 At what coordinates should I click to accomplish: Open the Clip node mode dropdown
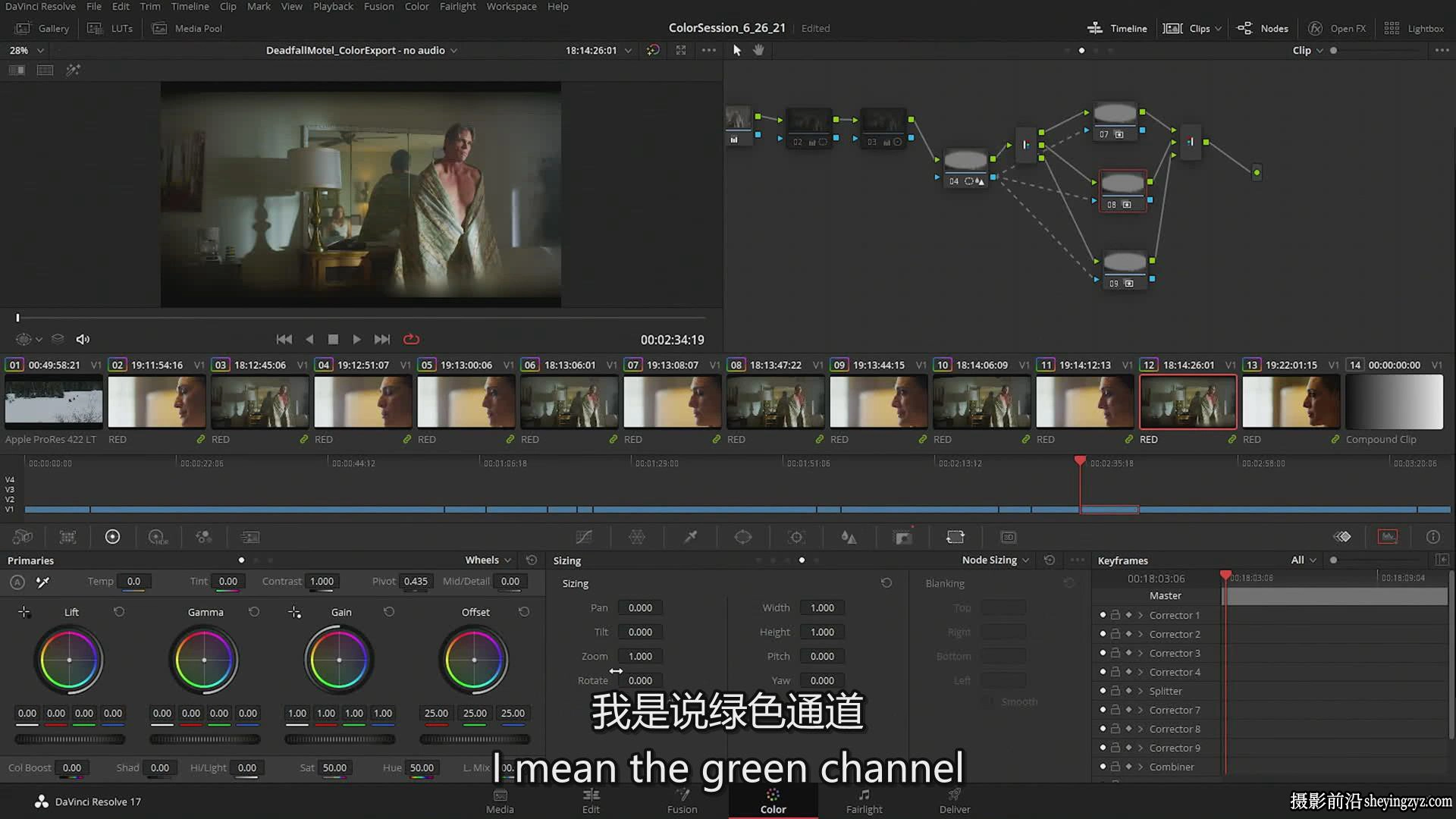click(1307, 50)
